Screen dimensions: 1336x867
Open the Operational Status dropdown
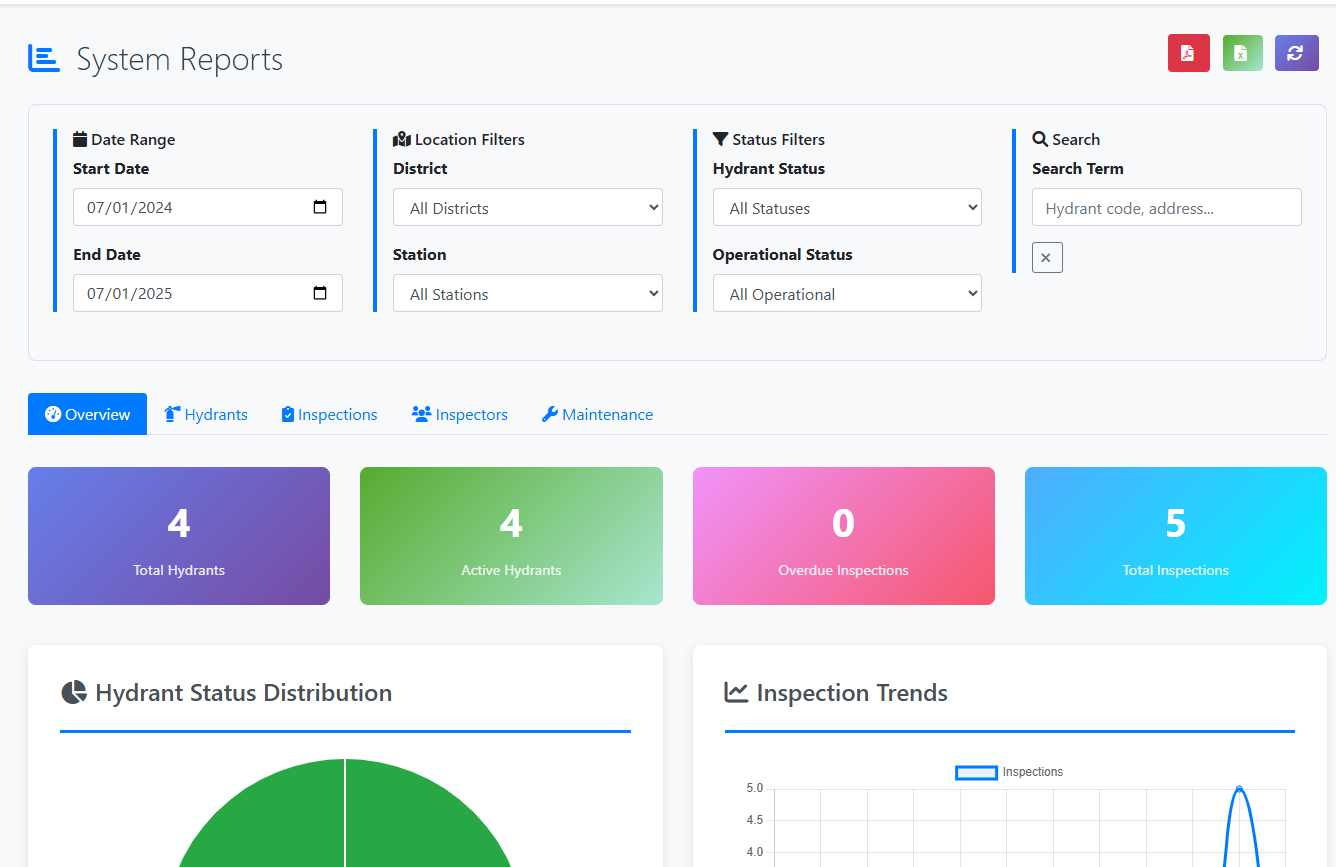pyautogui.click(x=846, y=294)
